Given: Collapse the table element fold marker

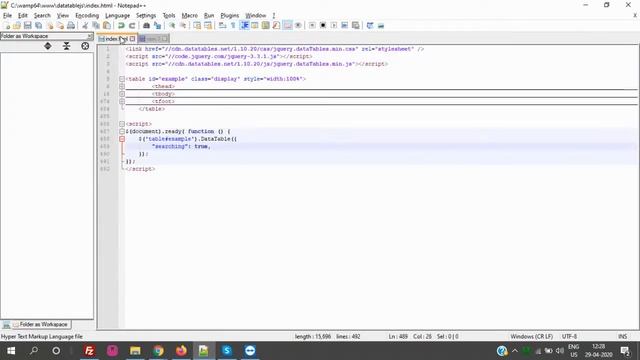Looking at the screenshot, I should click(122, 79).
